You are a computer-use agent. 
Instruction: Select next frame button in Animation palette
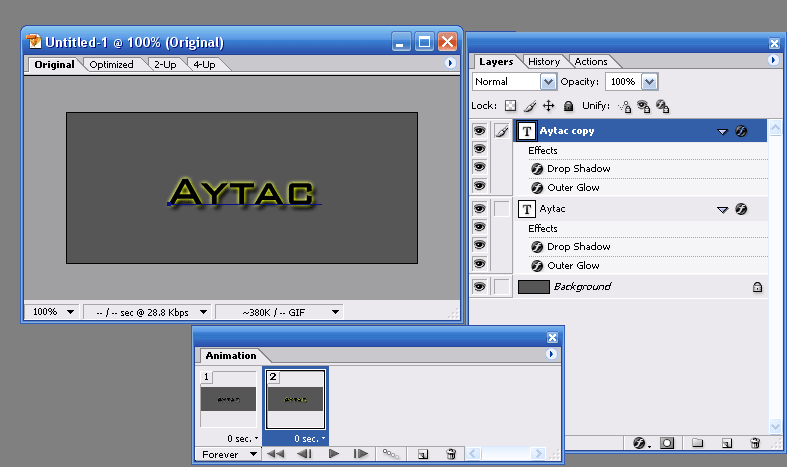click(360, 454)
